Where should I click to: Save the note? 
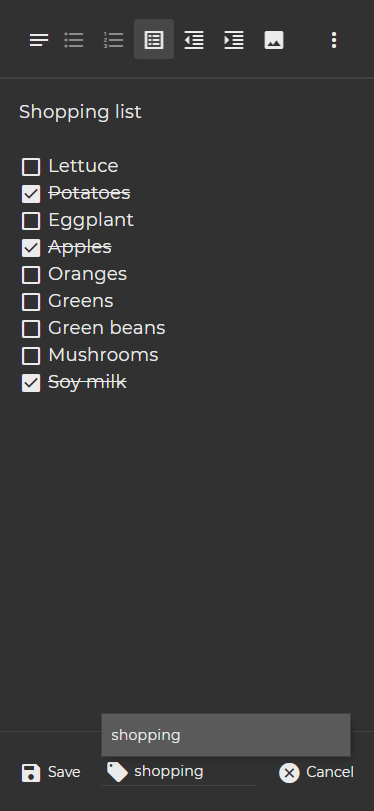click(x=51, y=772)
